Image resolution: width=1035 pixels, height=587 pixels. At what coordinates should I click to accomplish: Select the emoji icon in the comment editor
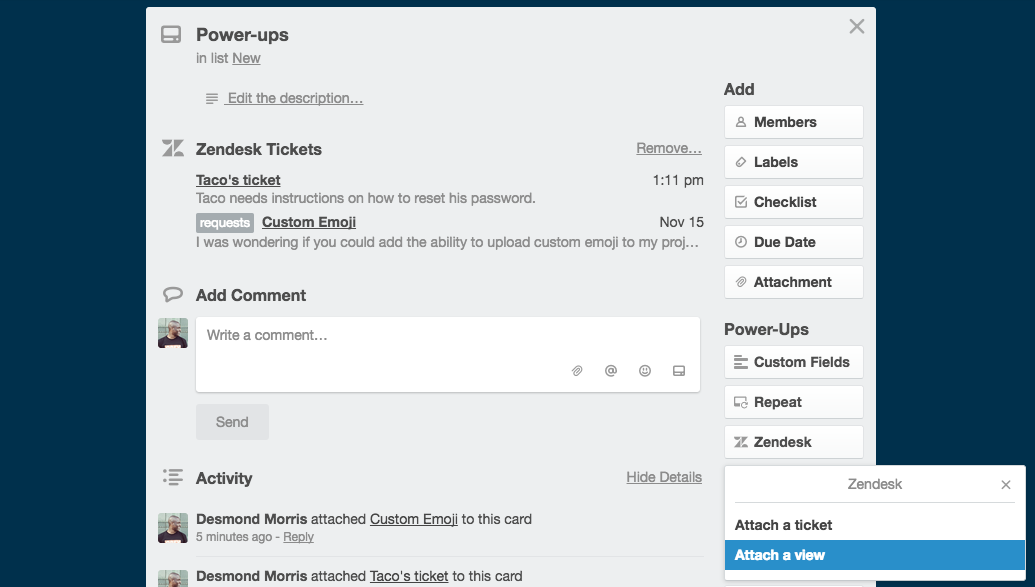[x=644, y=370]
